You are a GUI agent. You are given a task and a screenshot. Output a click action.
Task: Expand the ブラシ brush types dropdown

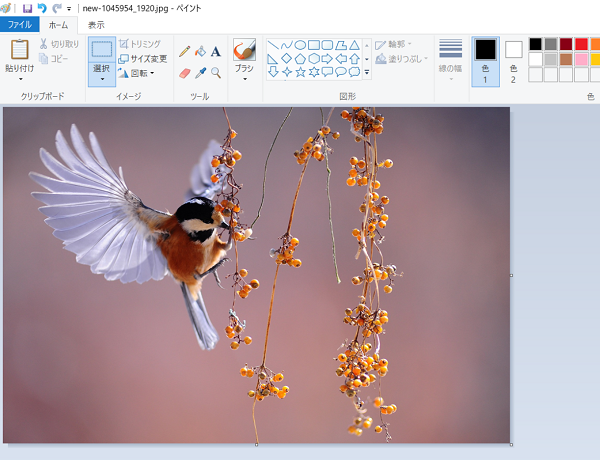pos(245,79)
